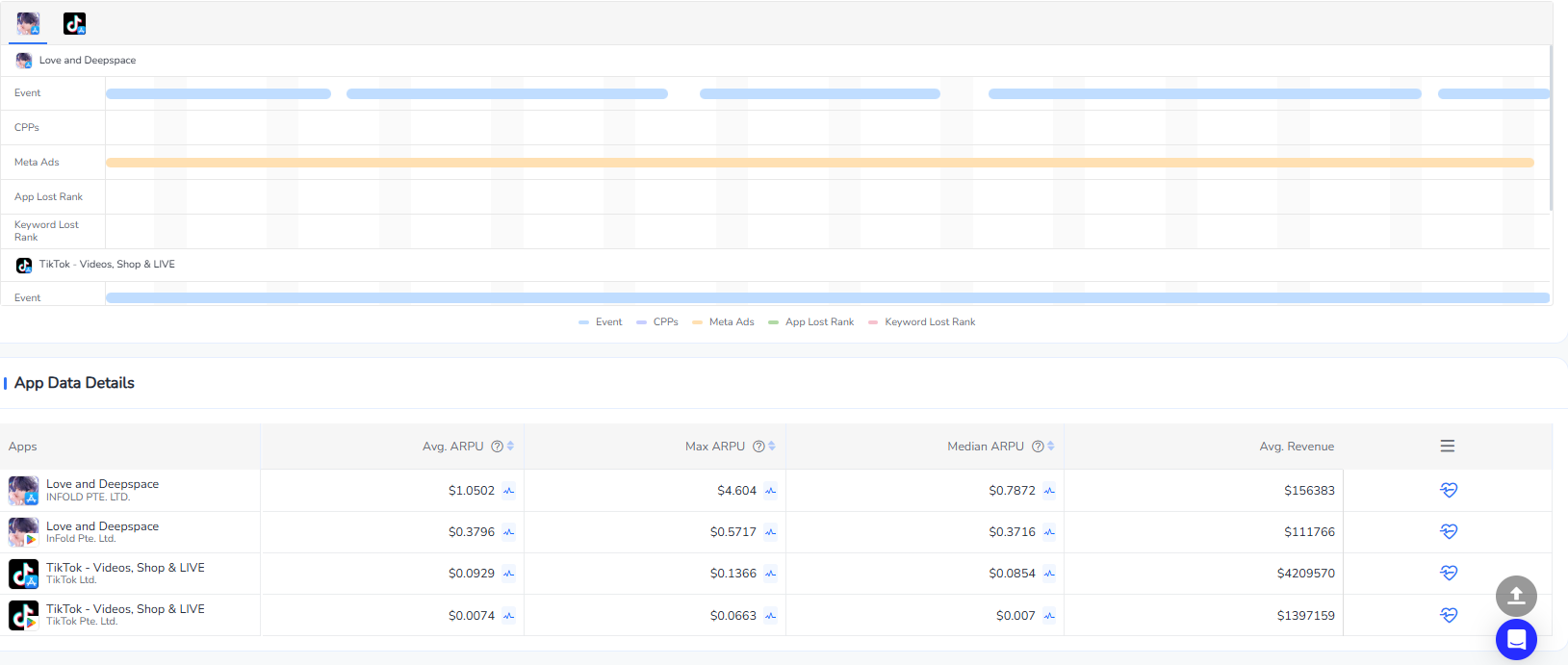The width and height of the screenshot is (1568, 665).
Task: Click the trend icon beside $0.0929
Action: (508, 574)
